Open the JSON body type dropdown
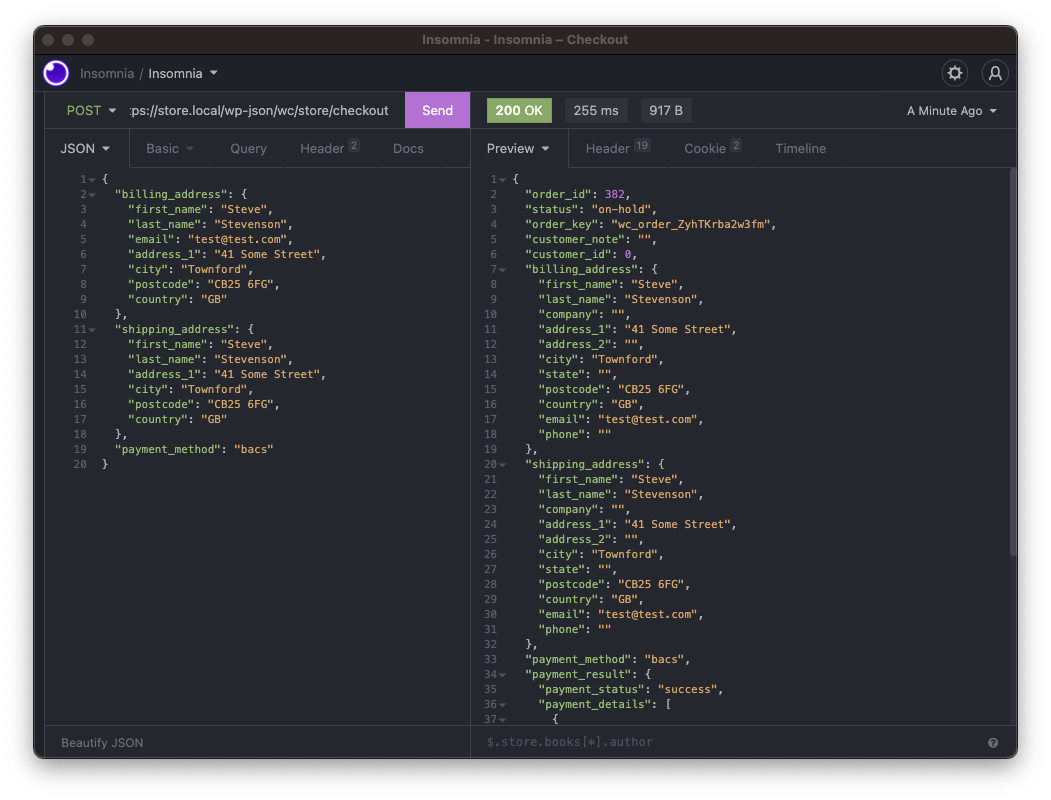 coord(85,148)
